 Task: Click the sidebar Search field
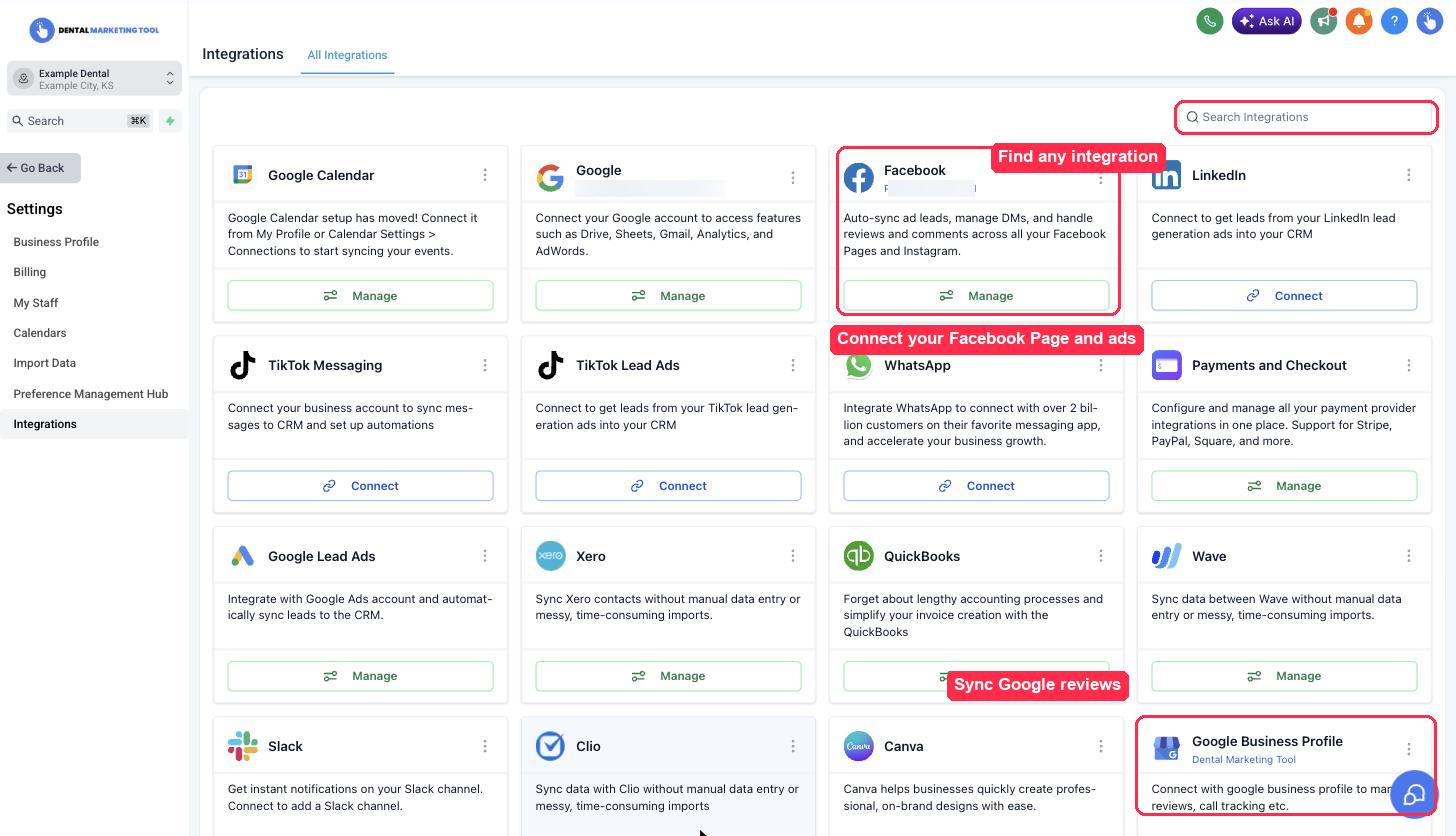80,121
